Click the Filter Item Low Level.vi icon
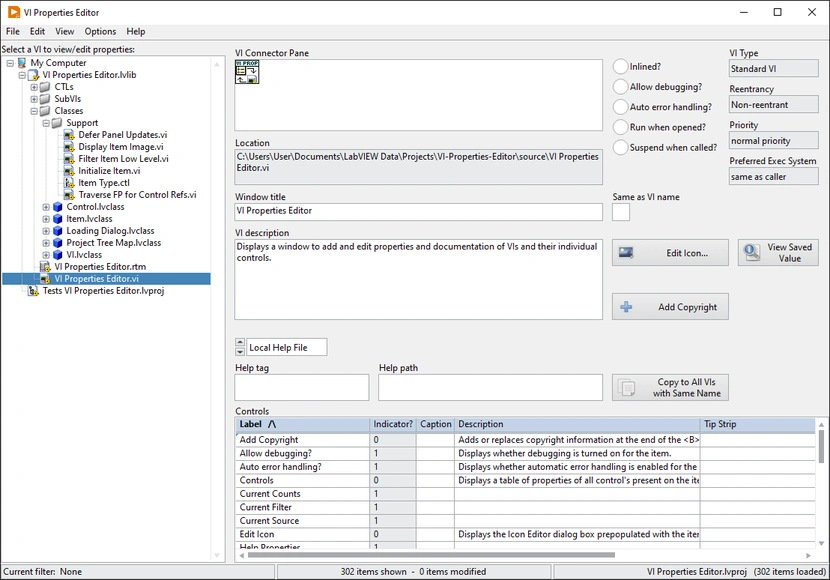Viewport: 830px width, 580px height. point(69,159)
